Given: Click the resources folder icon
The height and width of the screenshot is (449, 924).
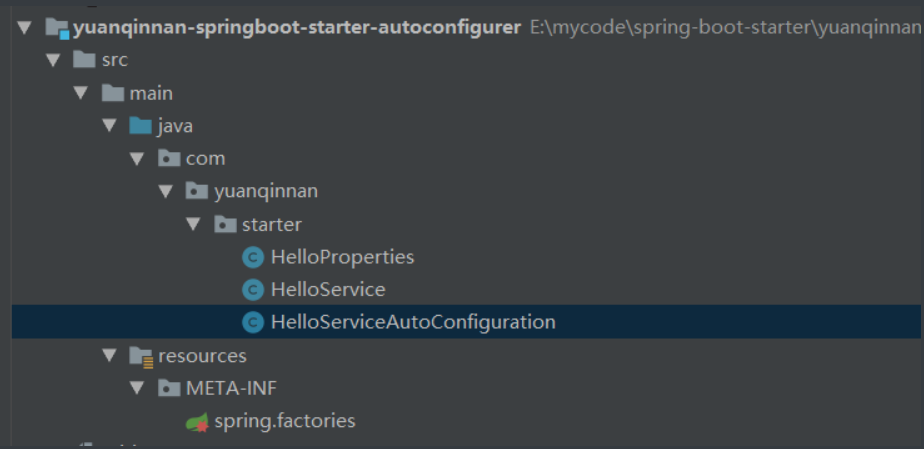Looking at the screenshot, I should 141,356.
